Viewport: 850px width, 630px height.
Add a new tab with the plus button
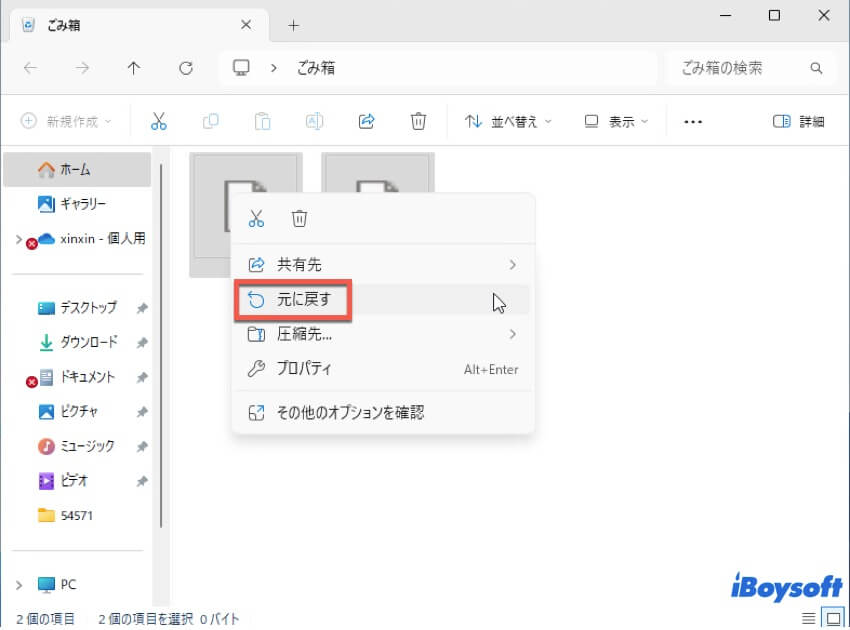[293, 25]
